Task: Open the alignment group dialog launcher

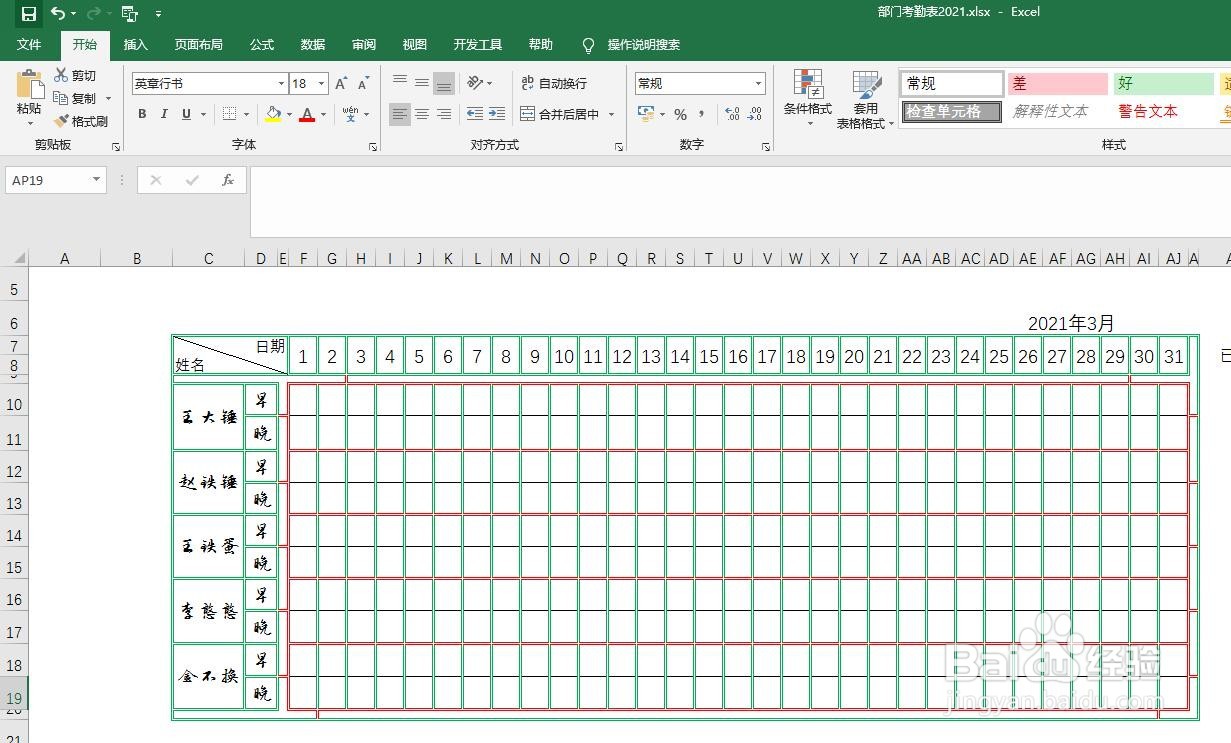Action: tap(619, 147)
